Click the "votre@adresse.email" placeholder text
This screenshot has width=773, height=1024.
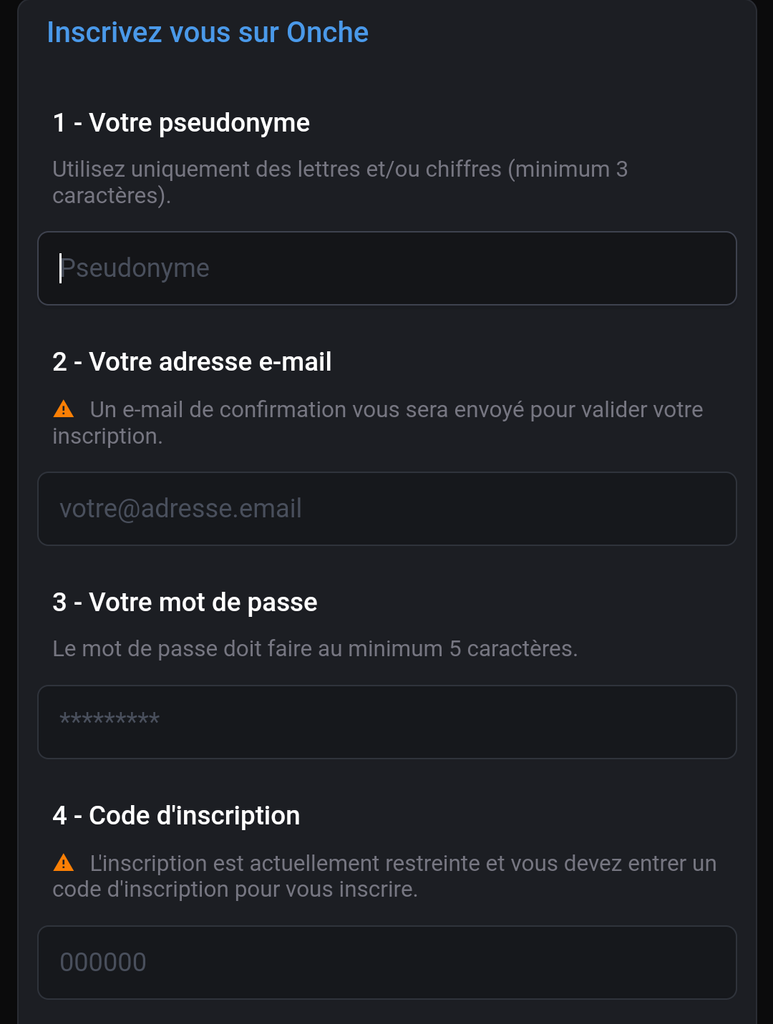click(x=180, y=509)
